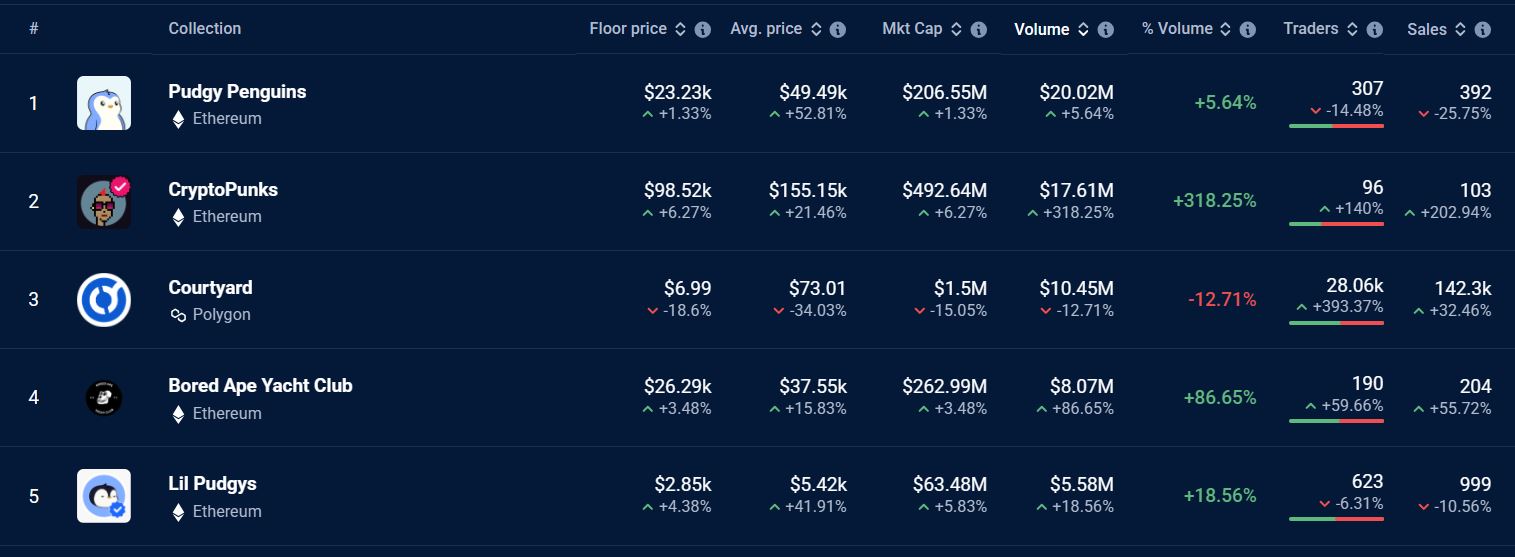
Task: Click the CryptoPunks collection avatar
Action: point(104,201)
